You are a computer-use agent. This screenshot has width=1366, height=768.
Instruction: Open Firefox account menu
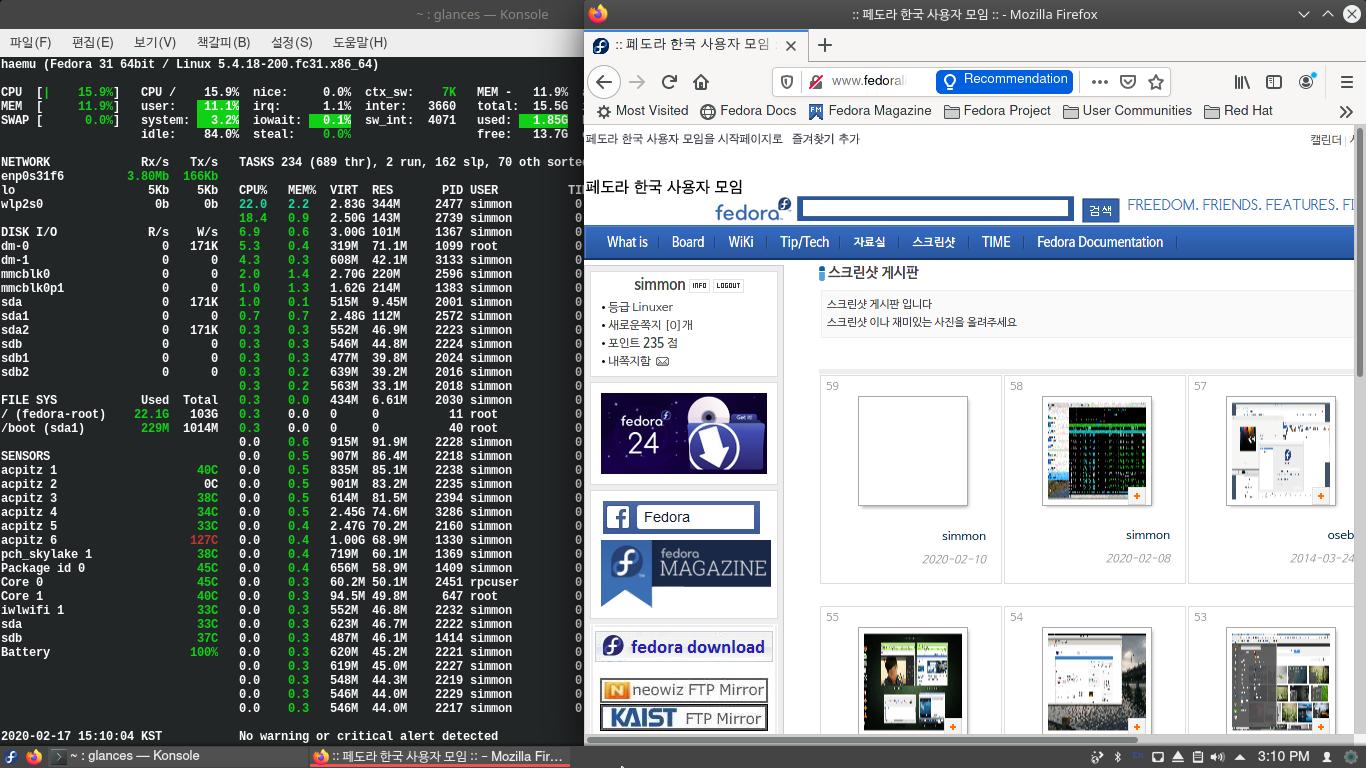(1306, 82)
